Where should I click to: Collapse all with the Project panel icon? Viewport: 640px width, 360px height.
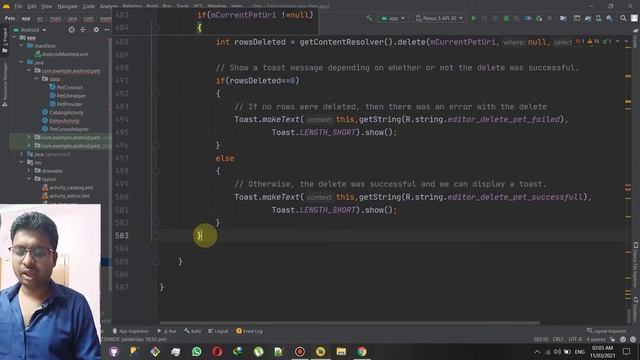[82, 30]
